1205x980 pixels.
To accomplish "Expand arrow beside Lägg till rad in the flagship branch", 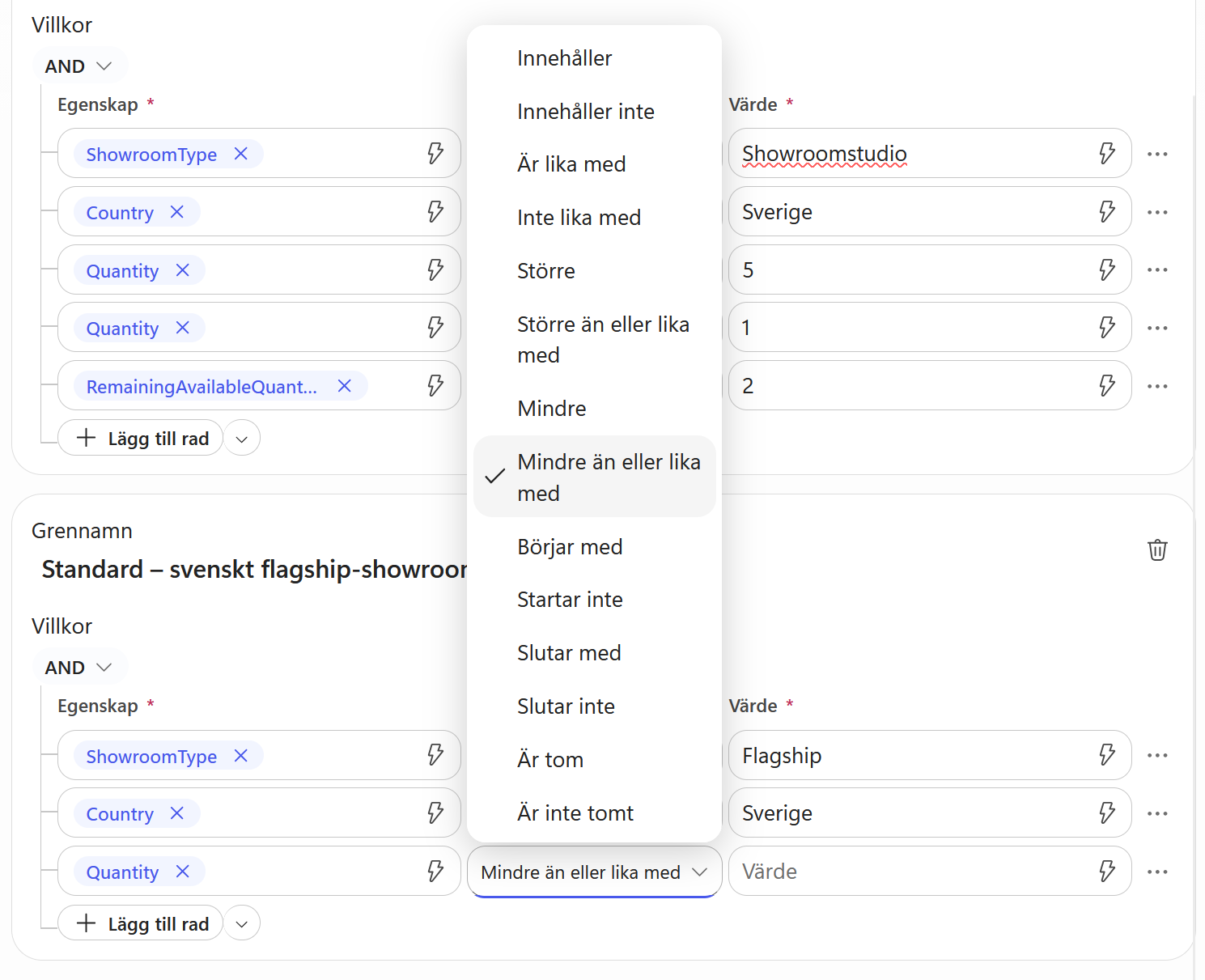I will coord(242,923).
